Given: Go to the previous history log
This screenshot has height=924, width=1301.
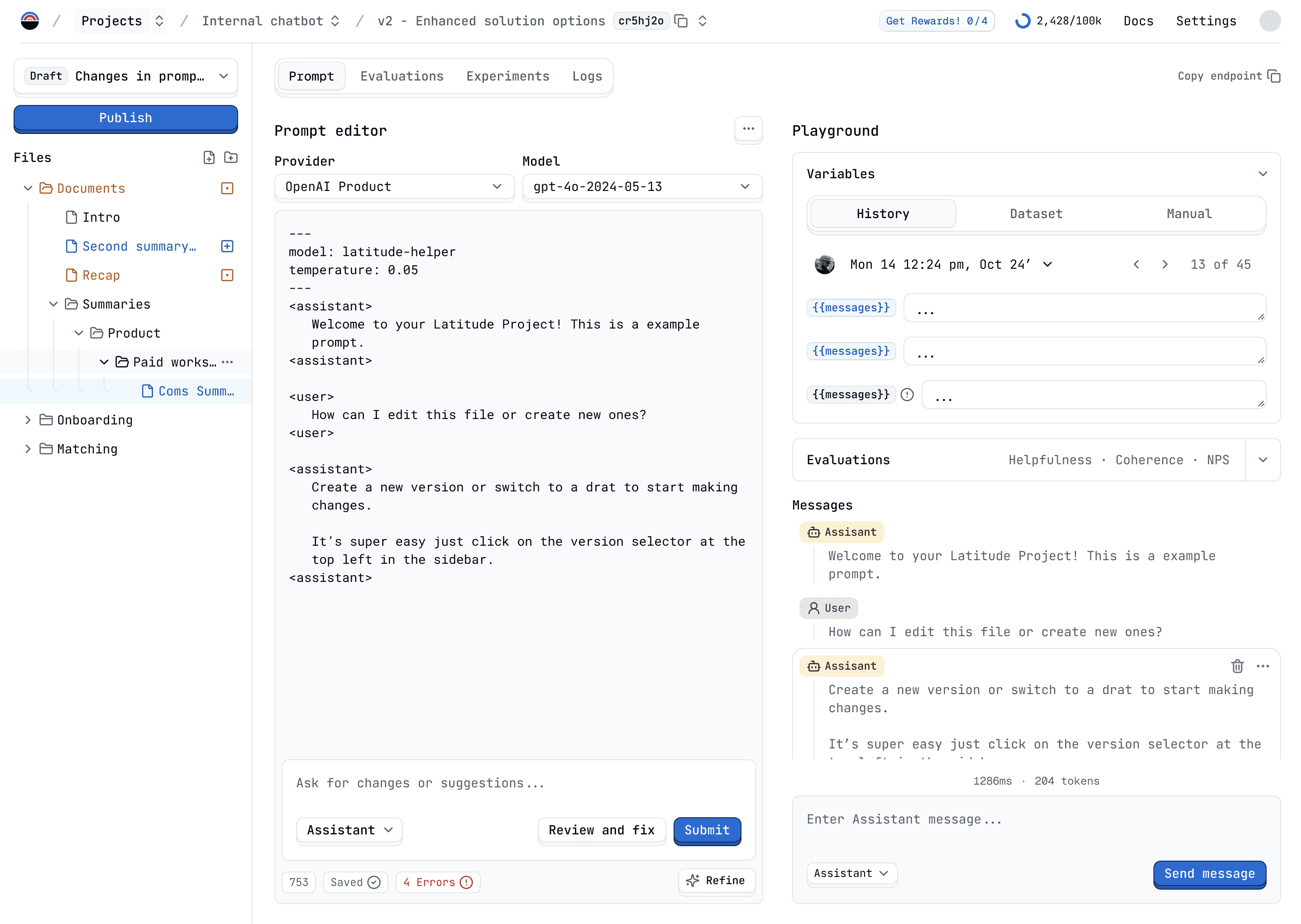Looking at the screenshot, I should (1136, 265).
